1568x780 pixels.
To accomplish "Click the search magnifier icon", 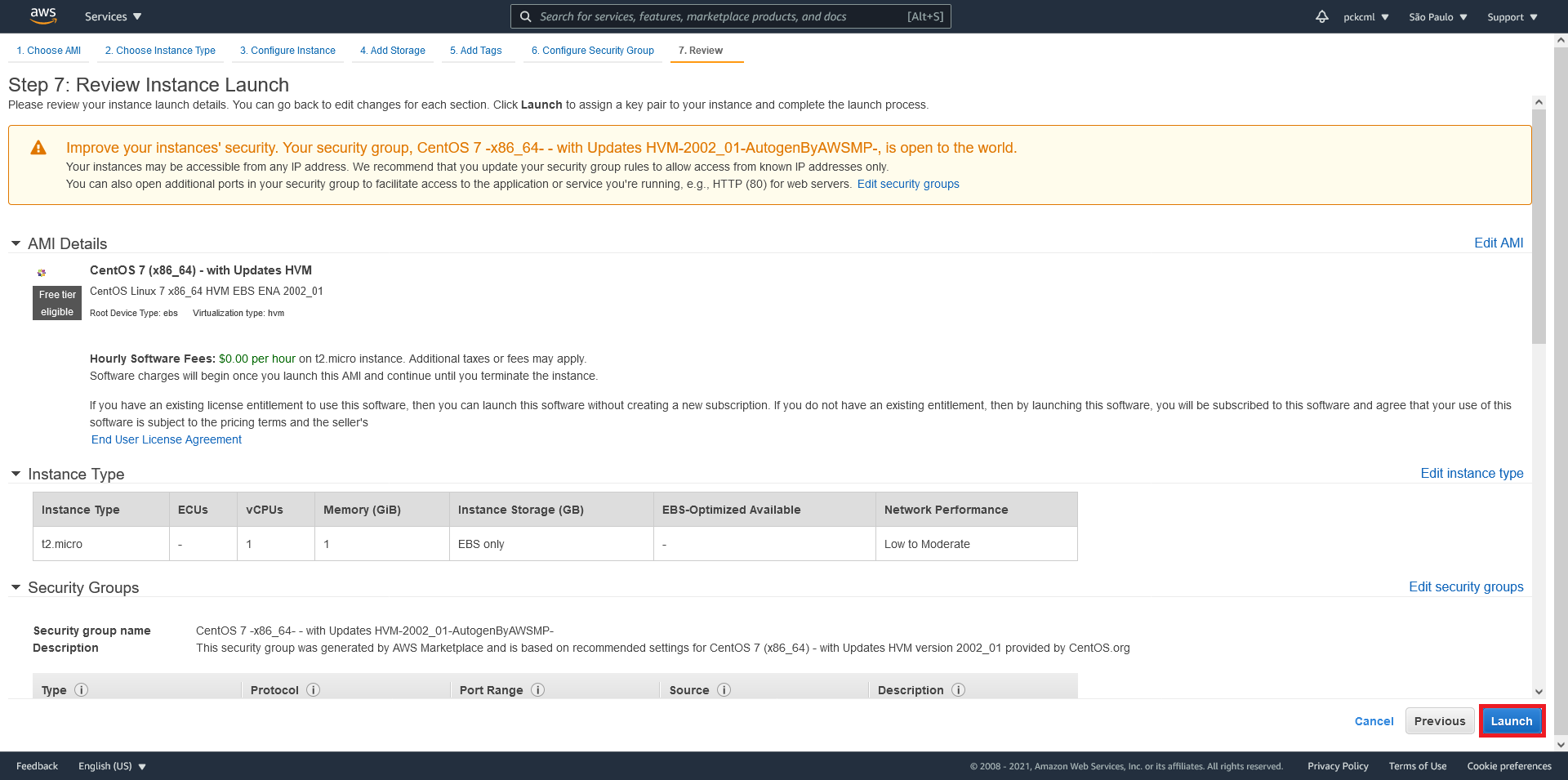I will pyautogui.click(x=527, y=16).
